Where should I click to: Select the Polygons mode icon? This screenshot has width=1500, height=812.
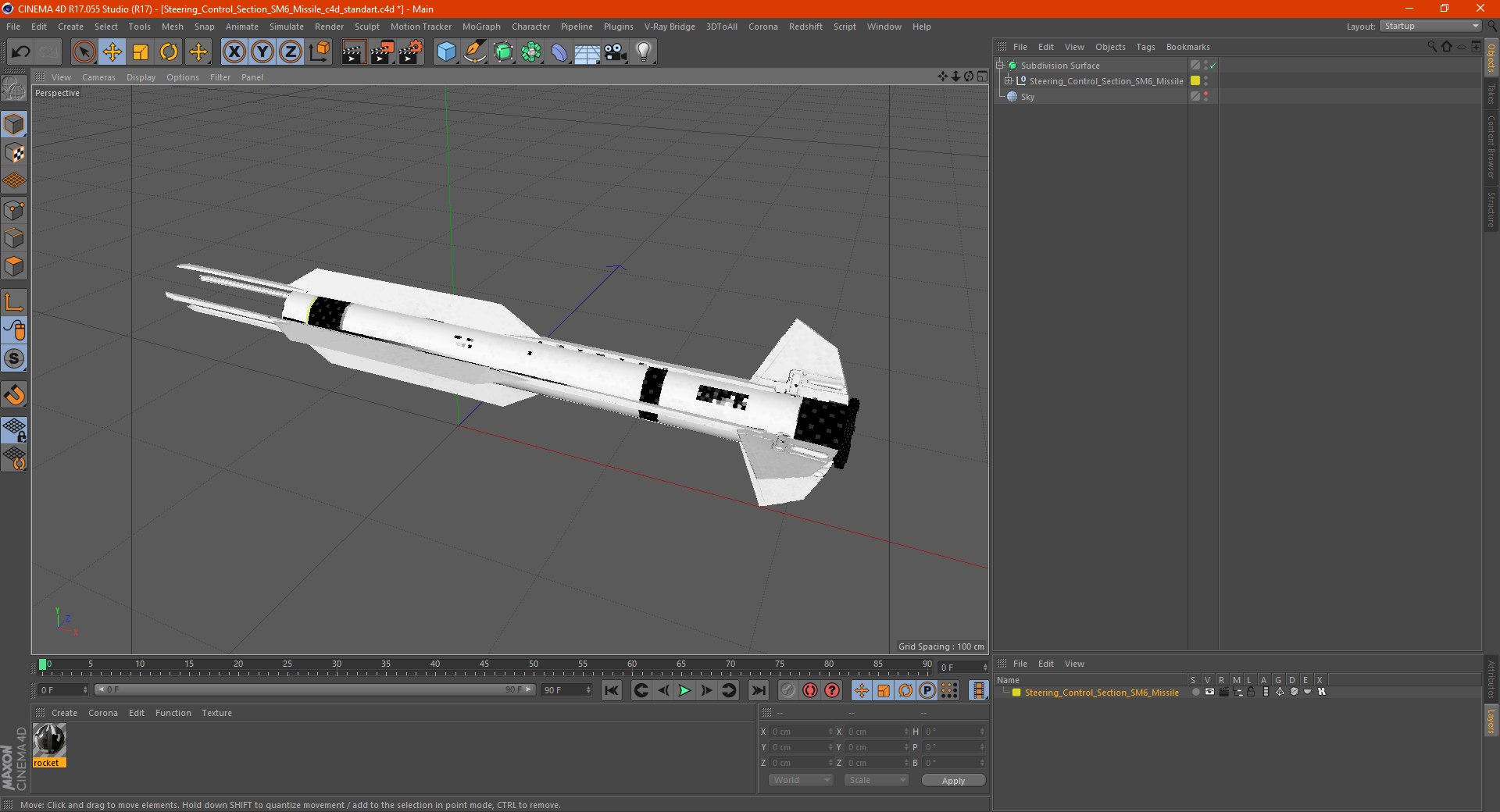[x=14, y=266]
